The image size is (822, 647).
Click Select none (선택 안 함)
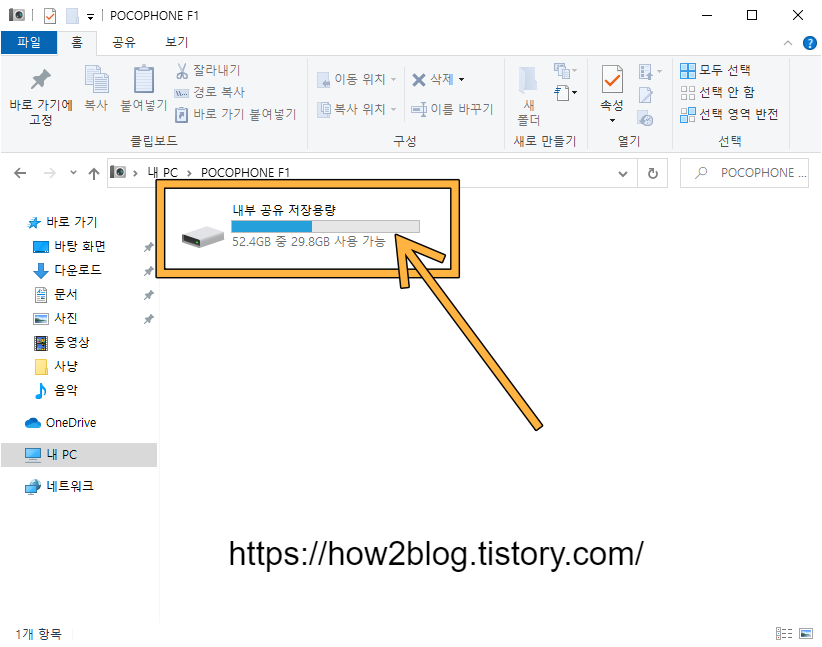[717, 92]
